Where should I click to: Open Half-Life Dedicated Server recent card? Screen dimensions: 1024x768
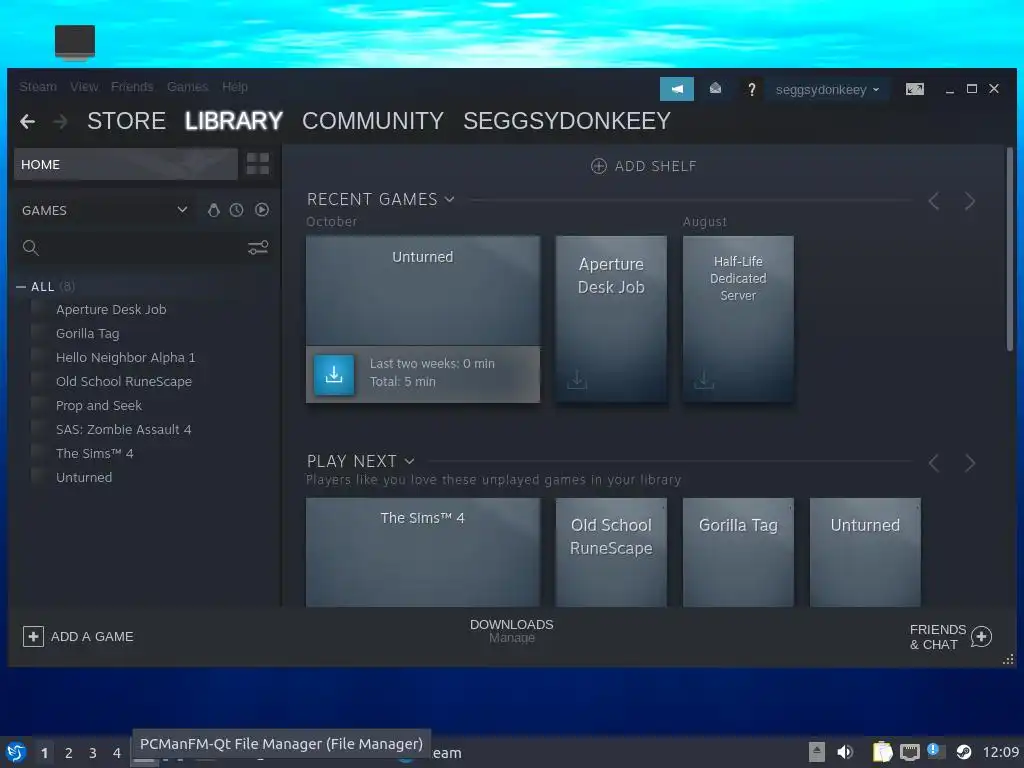pyautogui.click(x=738, y=319)
